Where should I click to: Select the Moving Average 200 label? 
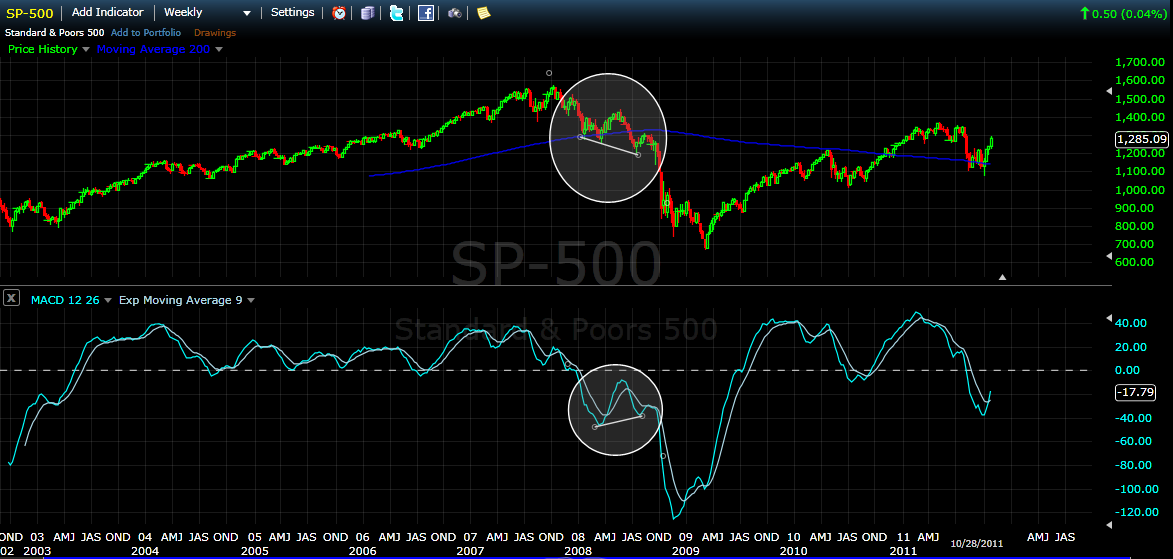point(153,49)
